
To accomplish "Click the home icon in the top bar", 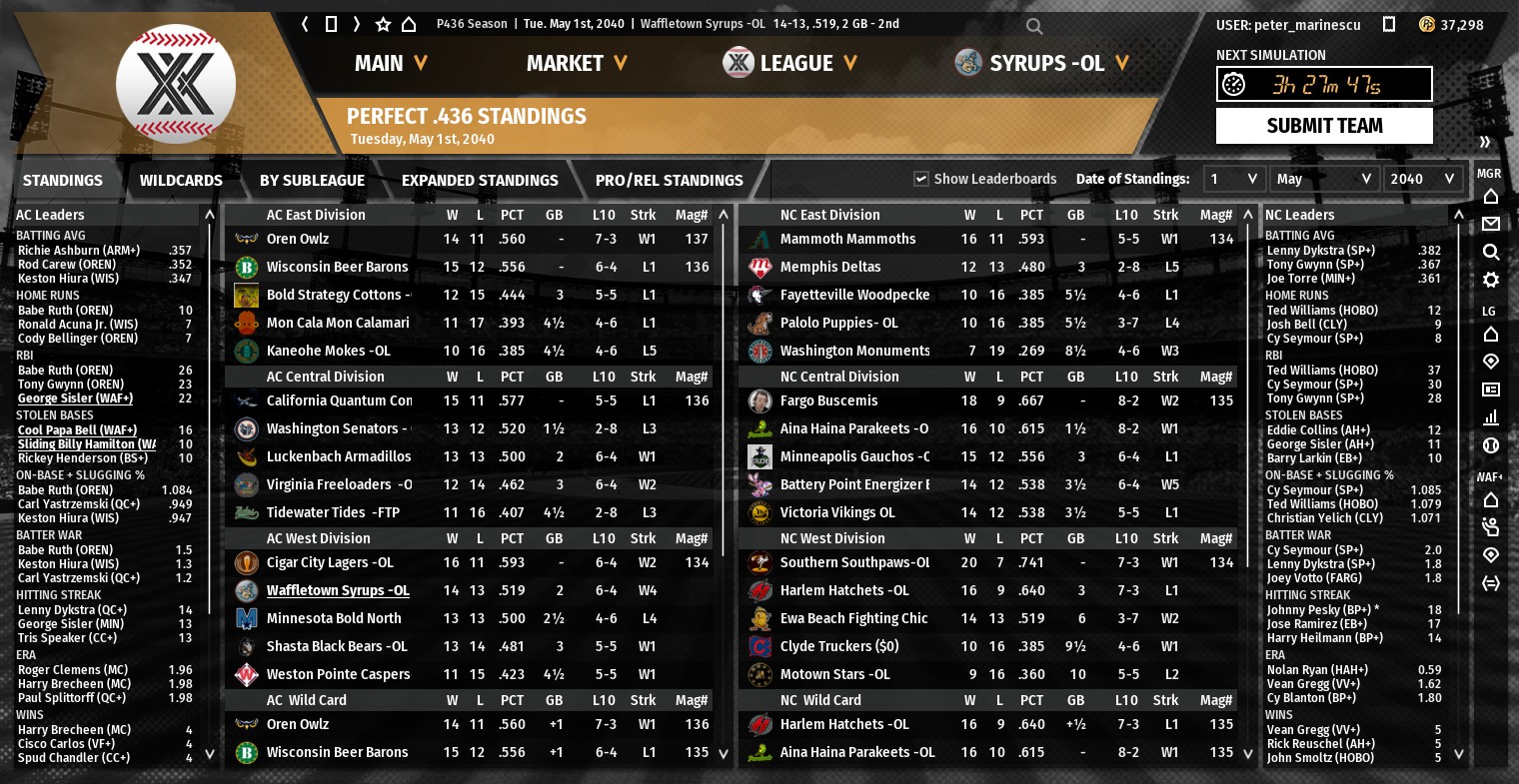I will [x=409, y=24].
